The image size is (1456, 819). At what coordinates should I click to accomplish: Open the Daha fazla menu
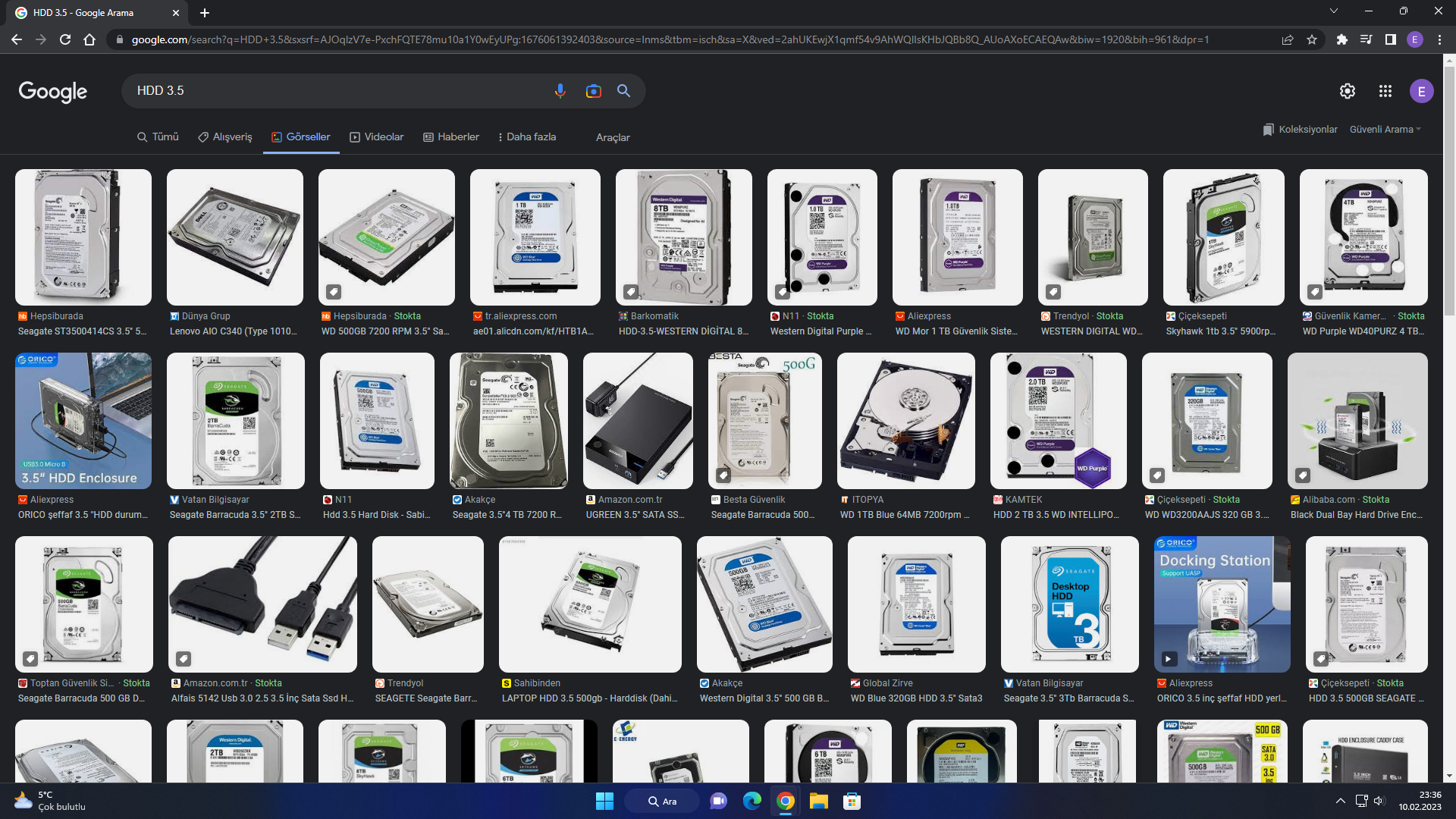[527, 137]
